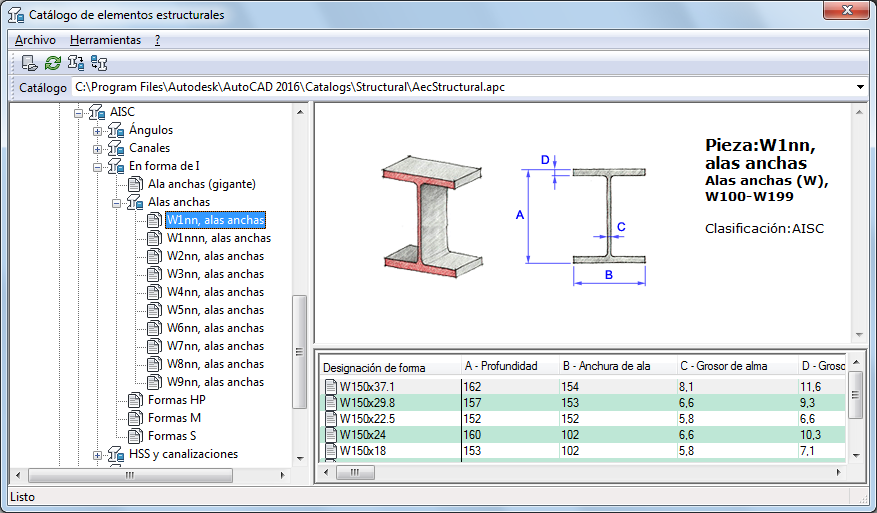
Task: Click the Canales folder icon
Action: click(116, 148)
